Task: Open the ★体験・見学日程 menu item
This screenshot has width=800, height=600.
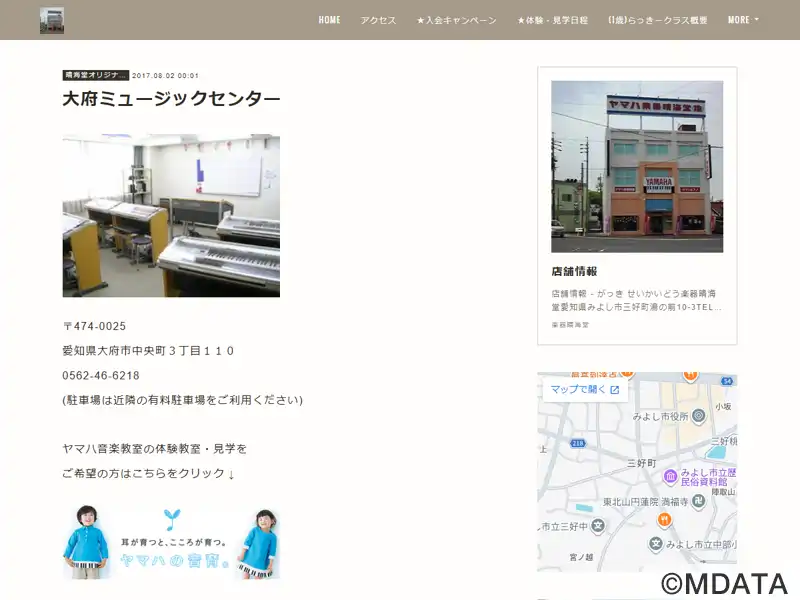Action: tap(552, 20)
